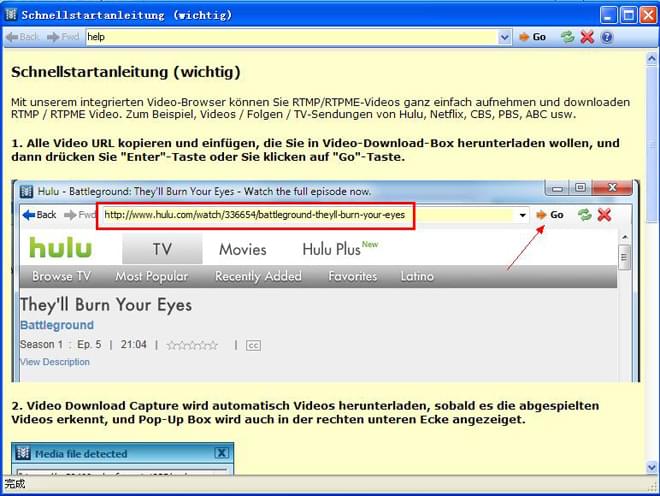The image size is (660, 496).
Task: Click the red X stop icon in help toolbar
Action: [587, 37]
